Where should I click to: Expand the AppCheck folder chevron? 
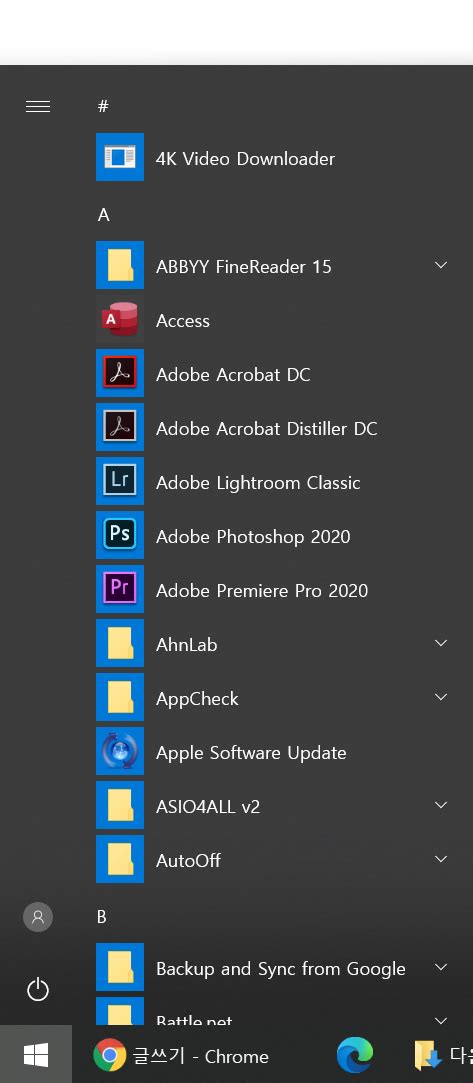(441, 697)
